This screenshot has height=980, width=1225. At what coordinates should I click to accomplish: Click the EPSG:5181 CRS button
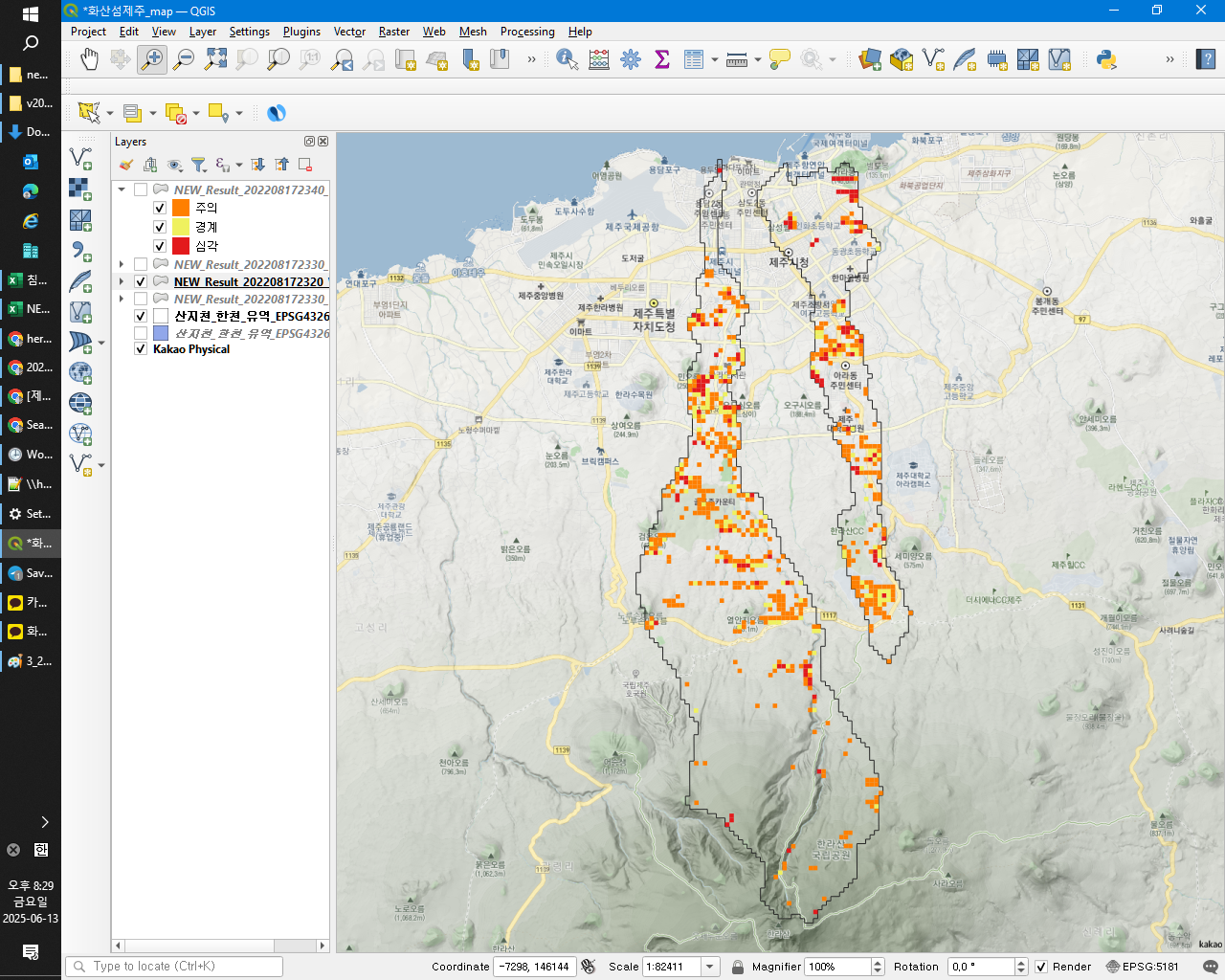[x=1142, y=967]
